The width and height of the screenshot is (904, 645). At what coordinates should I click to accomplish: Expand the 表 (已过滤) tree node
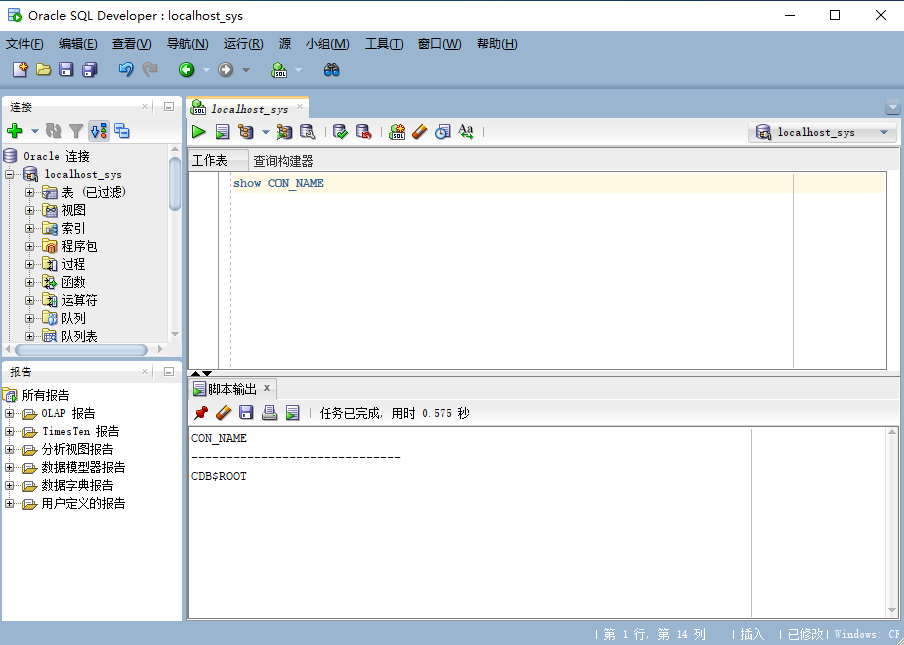29,192
